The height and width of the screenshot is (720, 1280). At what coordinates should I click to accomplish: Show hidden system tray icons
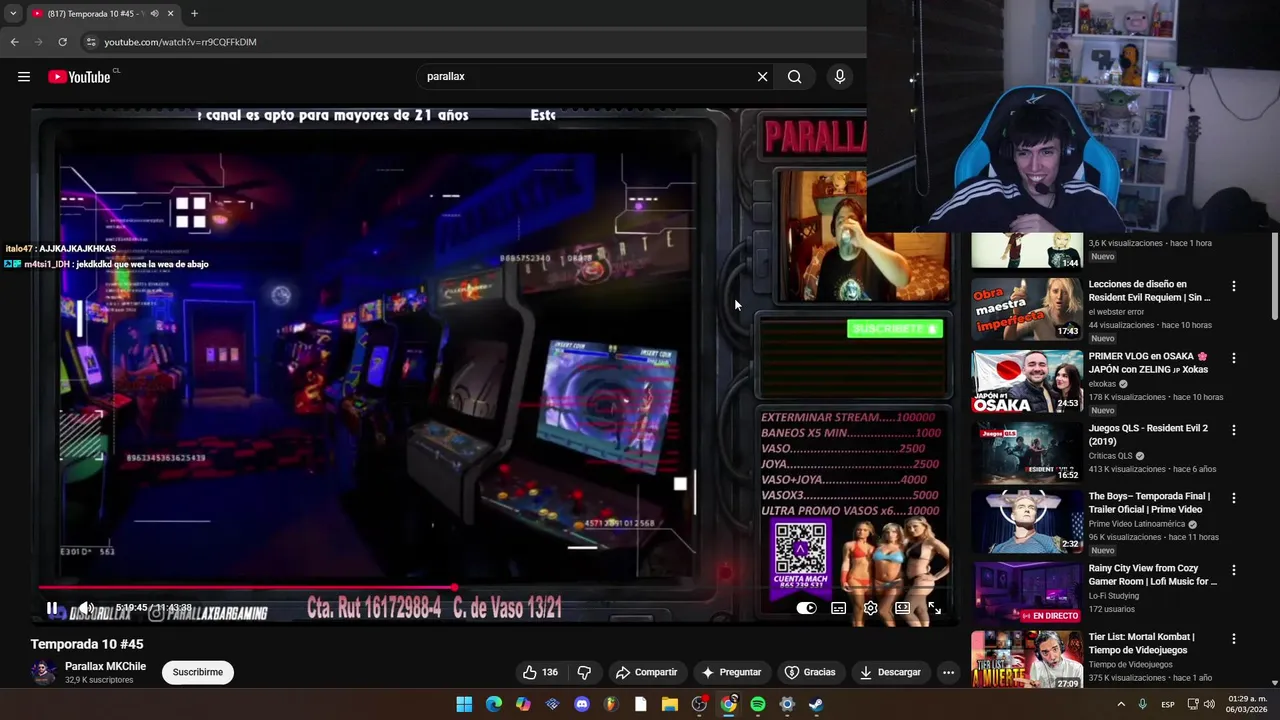click(1121, 704)
